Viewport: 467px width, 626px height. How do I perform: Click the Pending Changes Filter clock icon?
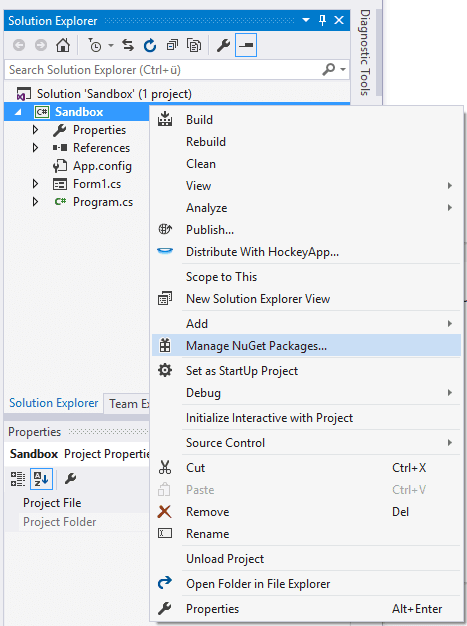pyautogui.click(x=95, y=46)
